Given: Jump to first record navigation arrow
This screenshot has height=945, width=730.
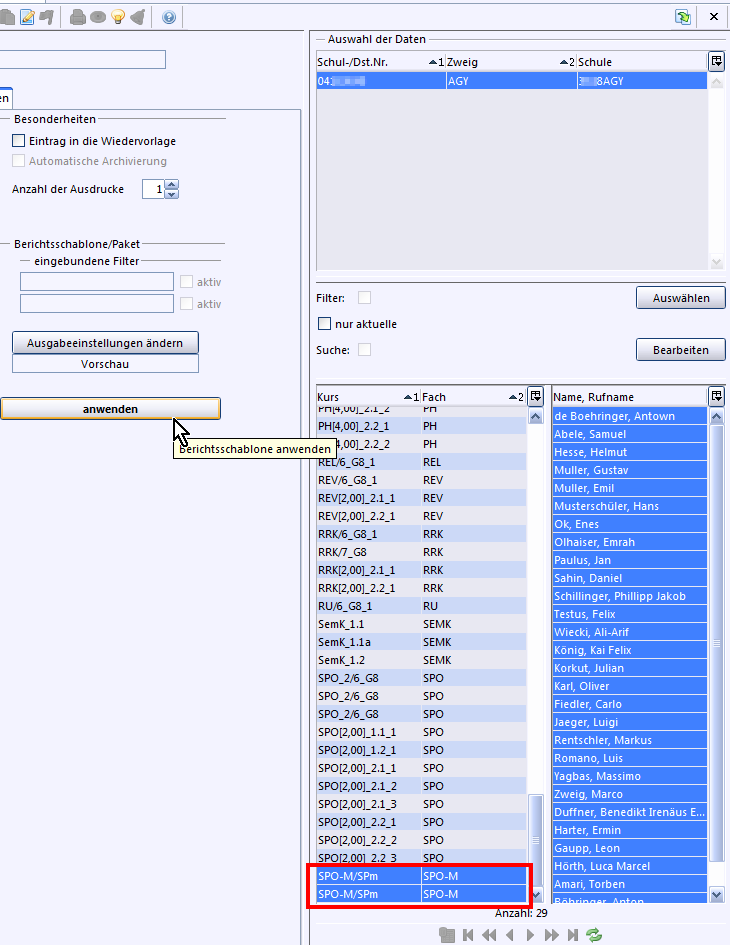Looking at the screenshot, I should coord(467,935).
